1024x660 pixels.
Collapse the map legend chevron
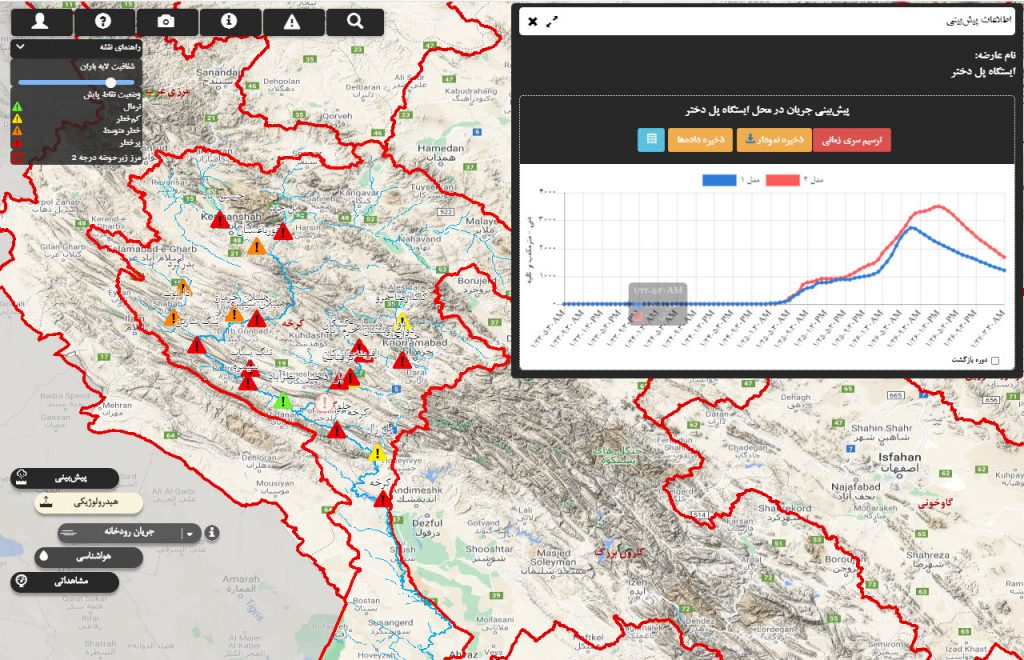20,47
